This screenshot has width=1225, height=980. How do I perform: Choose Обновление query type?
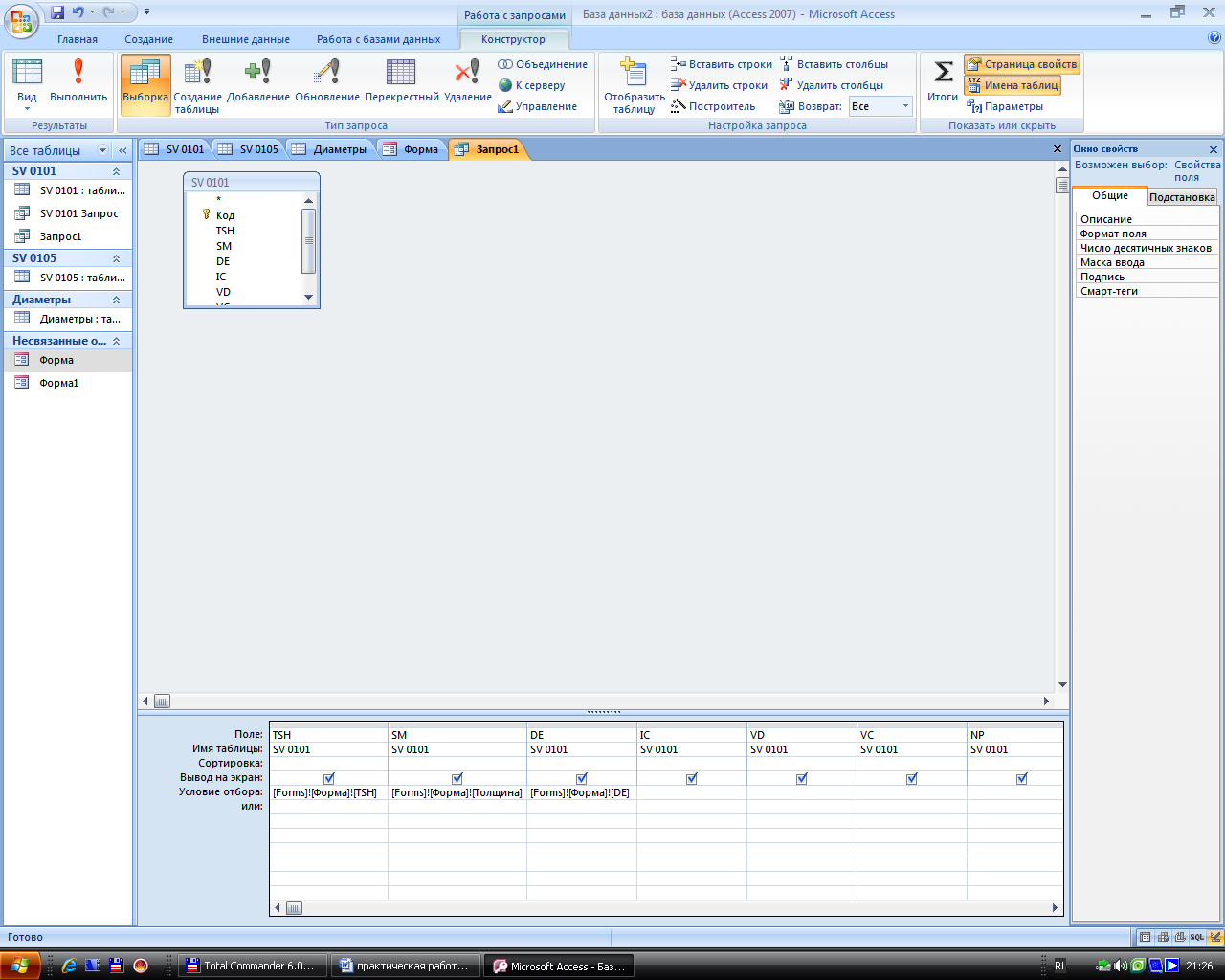click(327, 82)
